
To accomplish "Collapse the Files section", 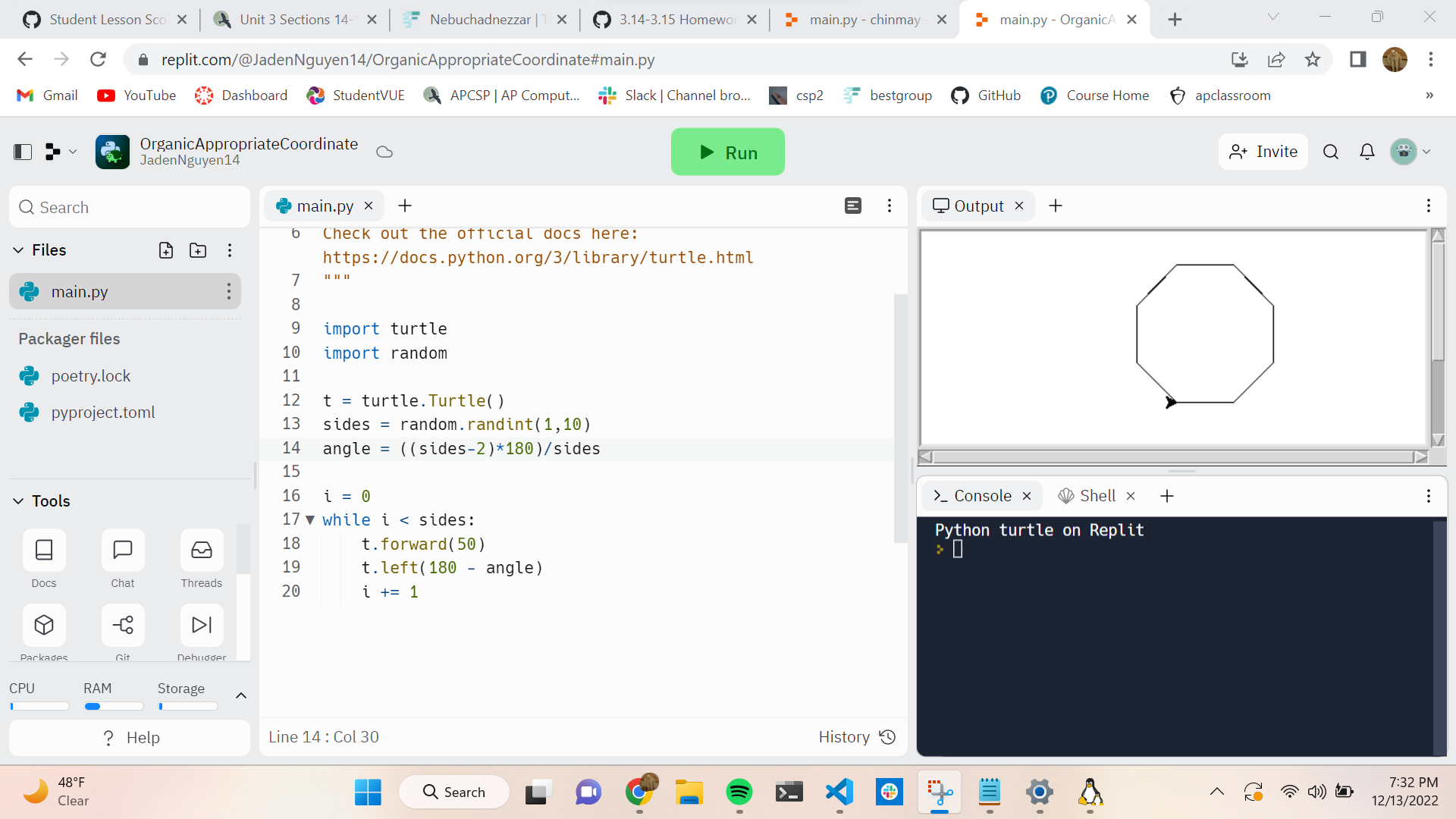I will pyautogui.click(x=18, y=250).
